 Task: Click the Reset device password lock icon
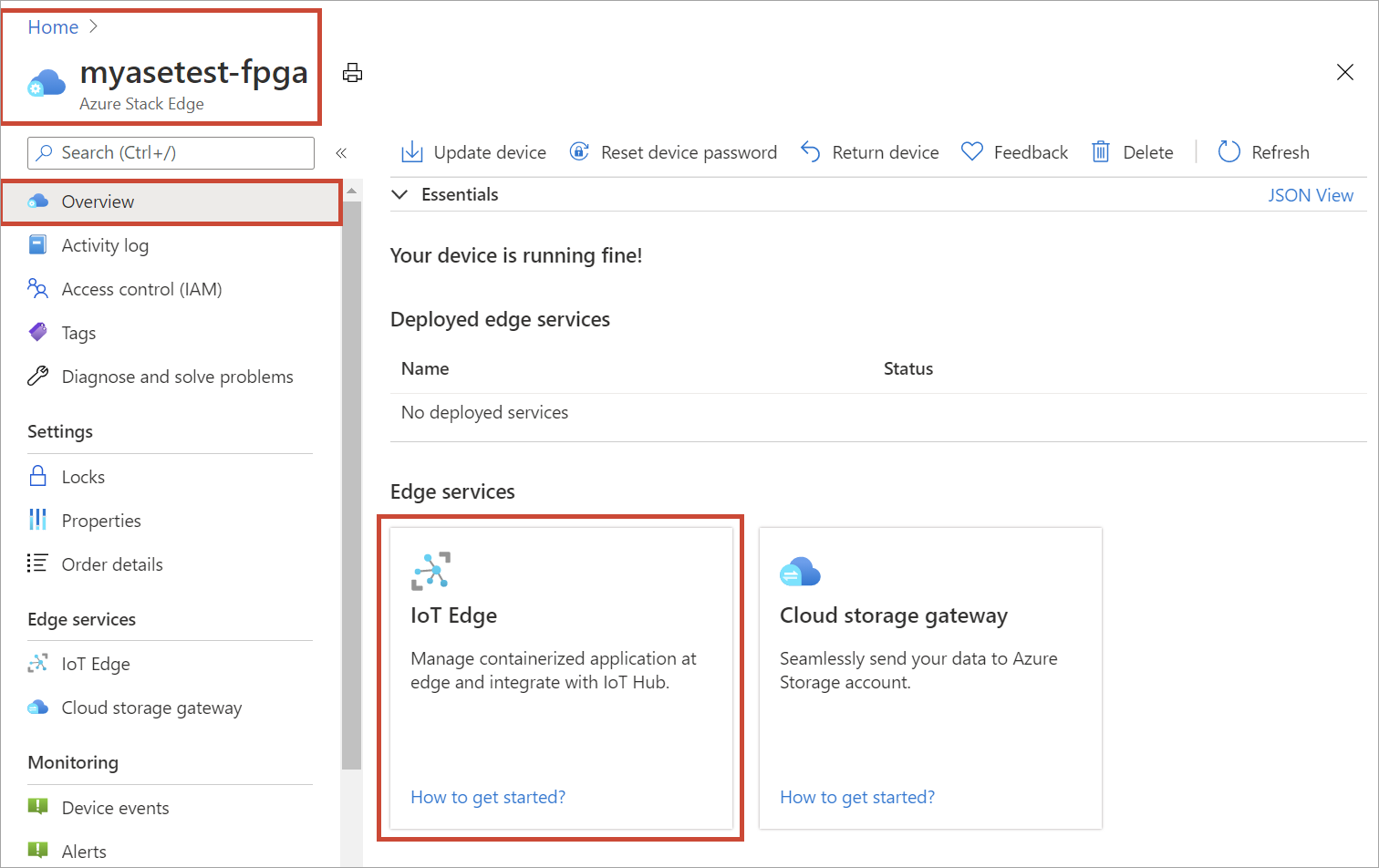tap(580, 151)
